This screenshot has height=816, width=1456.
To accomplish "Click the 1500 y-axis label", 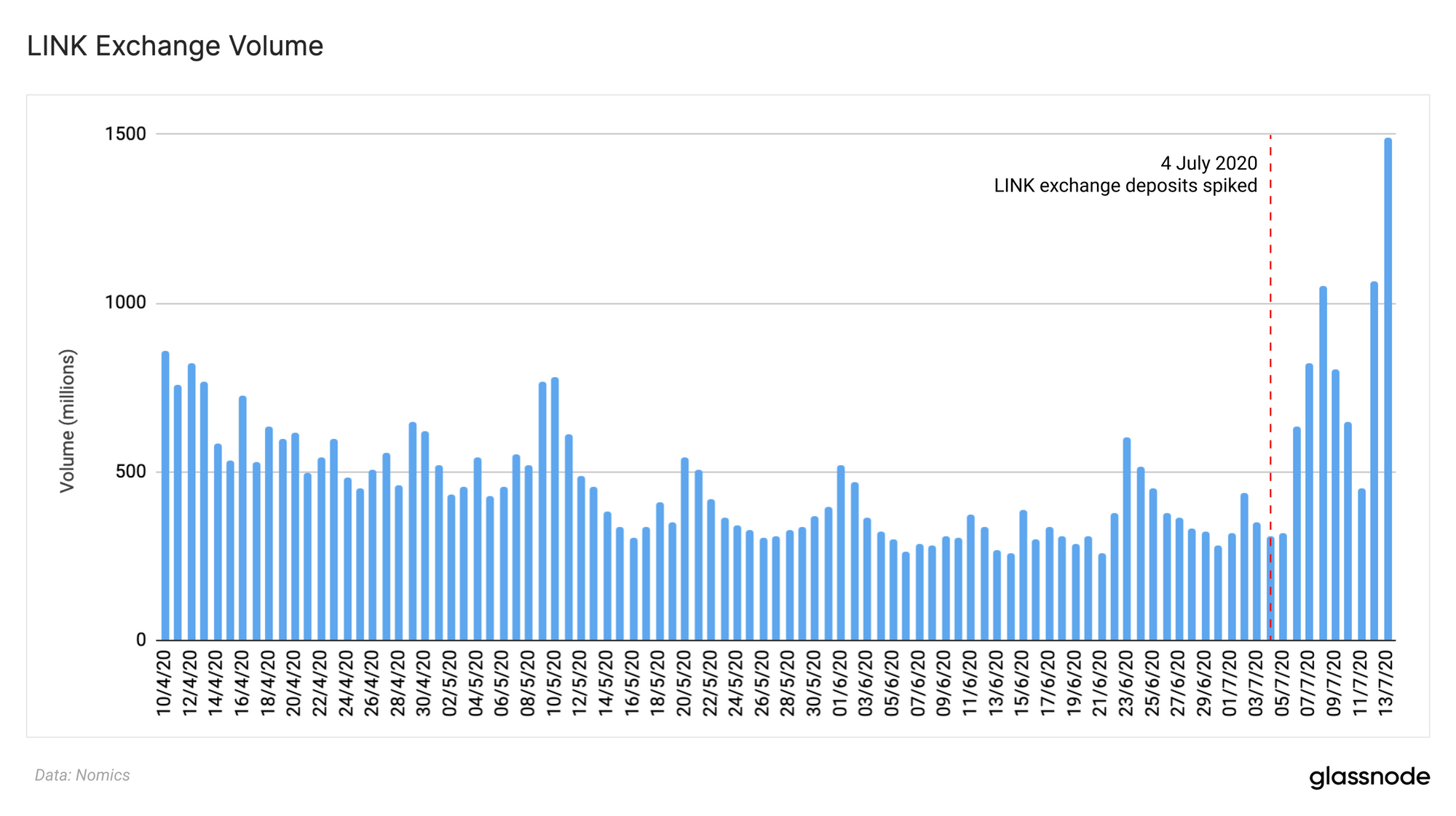I will [x=125, y=134].
